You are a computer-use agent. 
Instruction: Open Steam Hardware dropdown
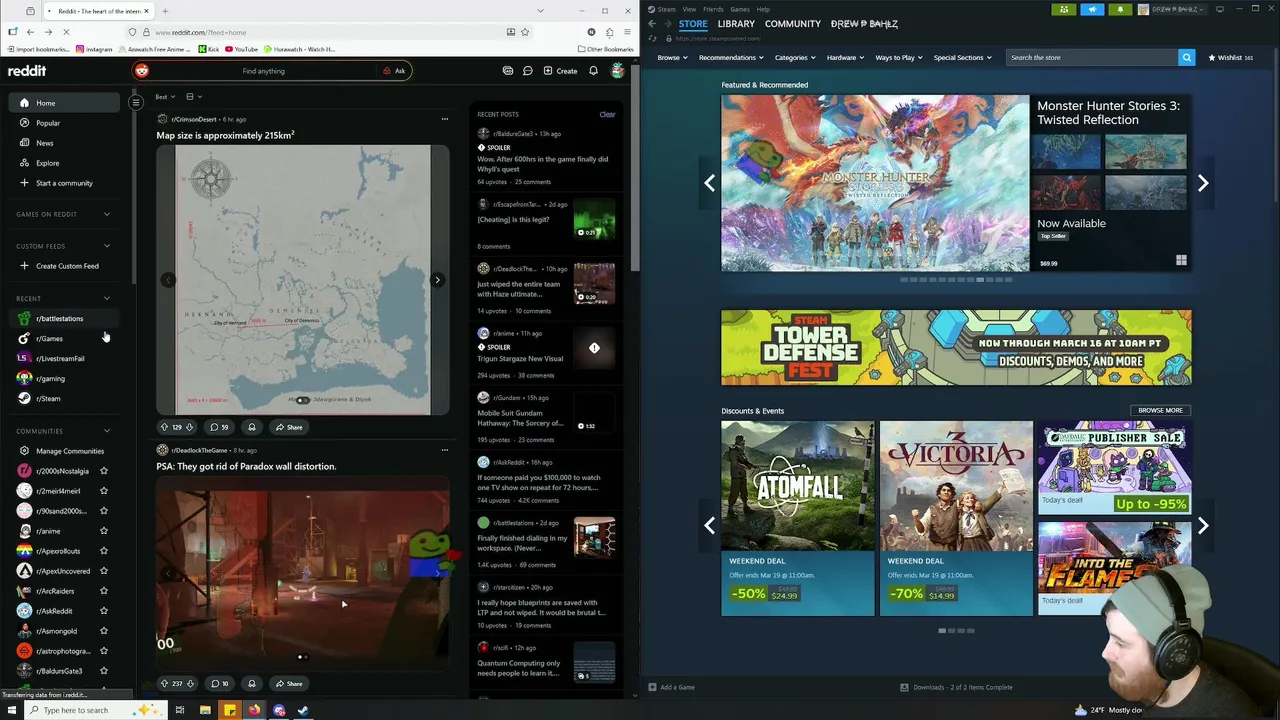(845, 57)
